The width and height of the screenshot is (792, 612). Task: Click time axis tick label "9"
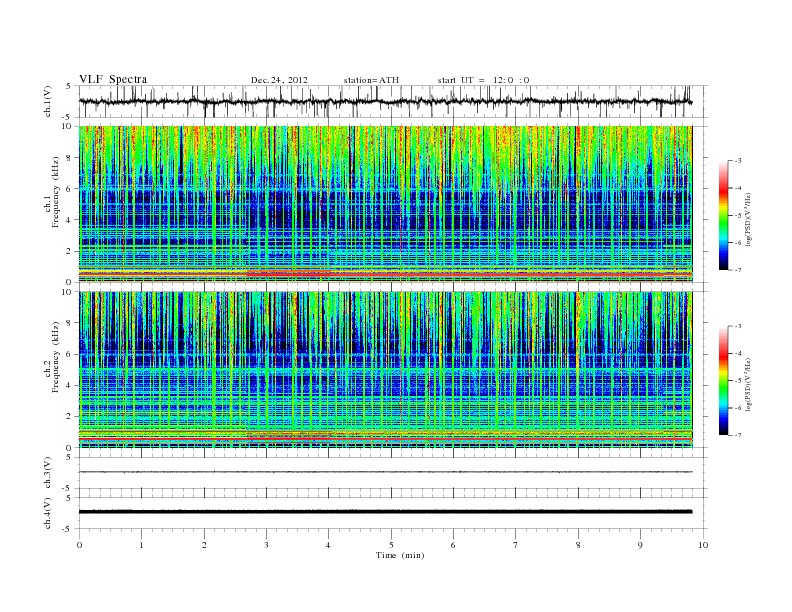(640, 545)
